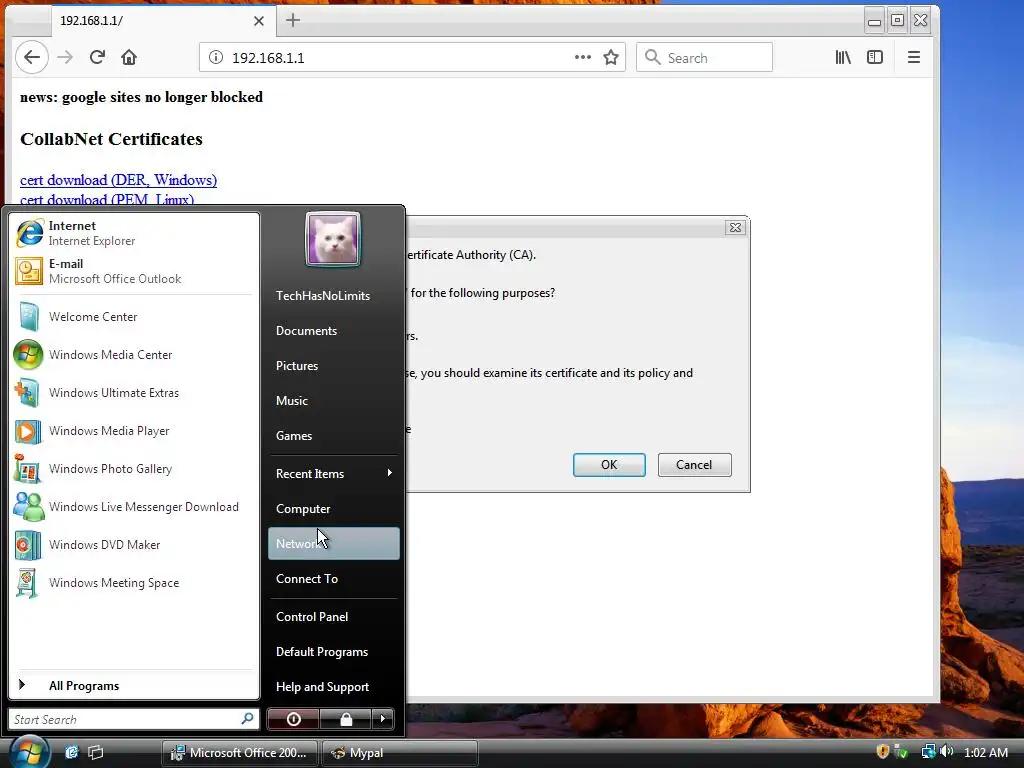
Task: Open a new tab with plus button
Action: (293, 20)
